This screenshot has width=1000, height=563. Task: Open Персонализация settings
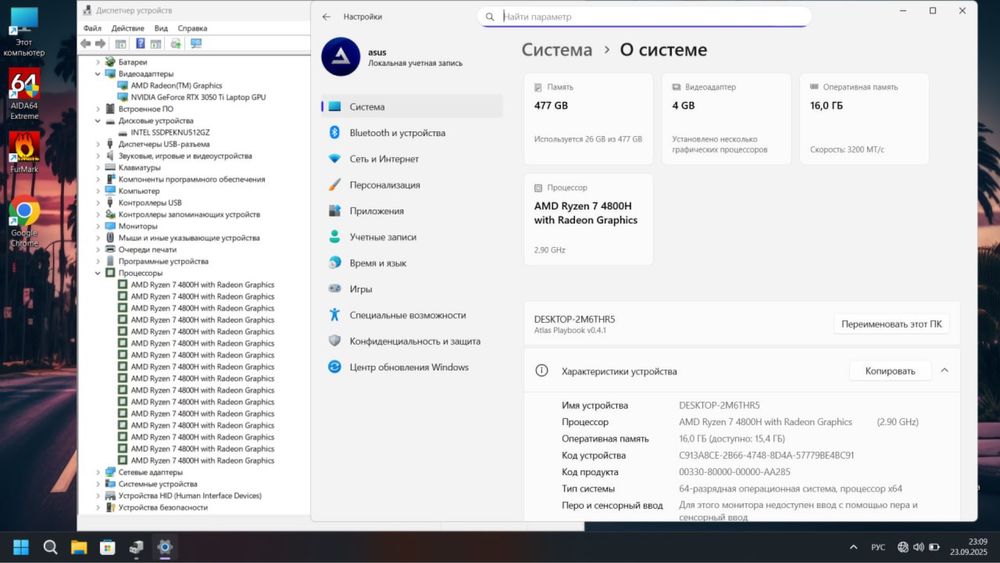click(x=412, y=185)
